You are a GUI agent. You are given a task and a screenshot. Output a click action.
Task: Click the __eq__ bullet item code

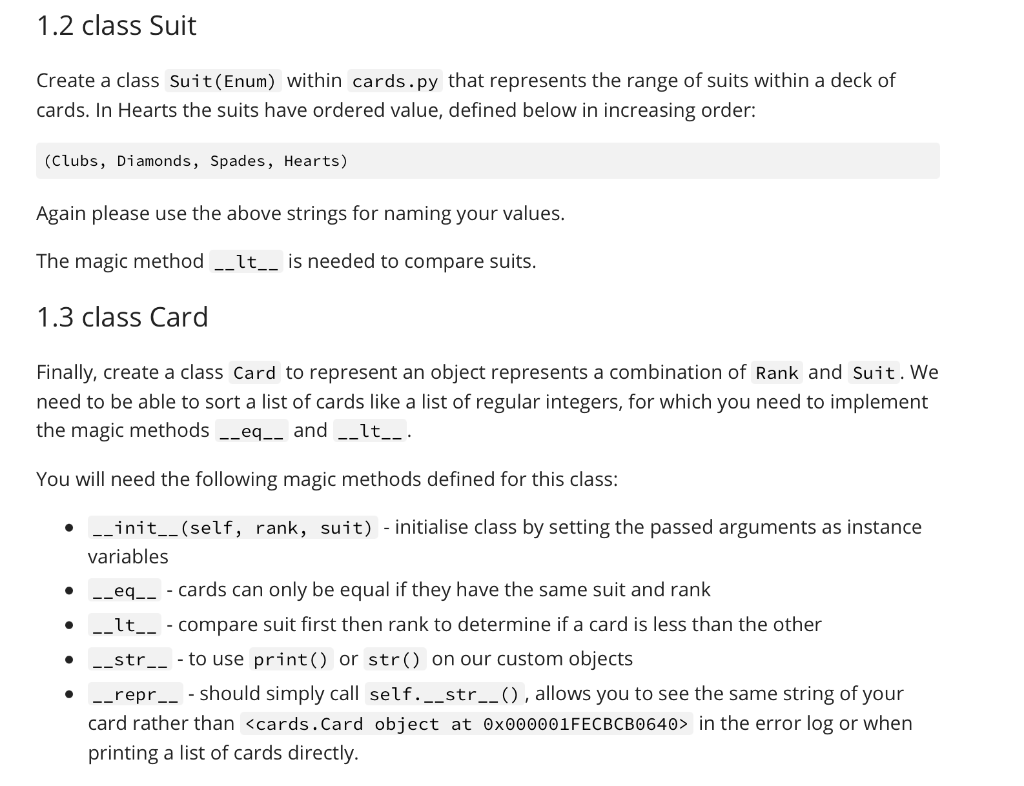[x=124, y=590]
